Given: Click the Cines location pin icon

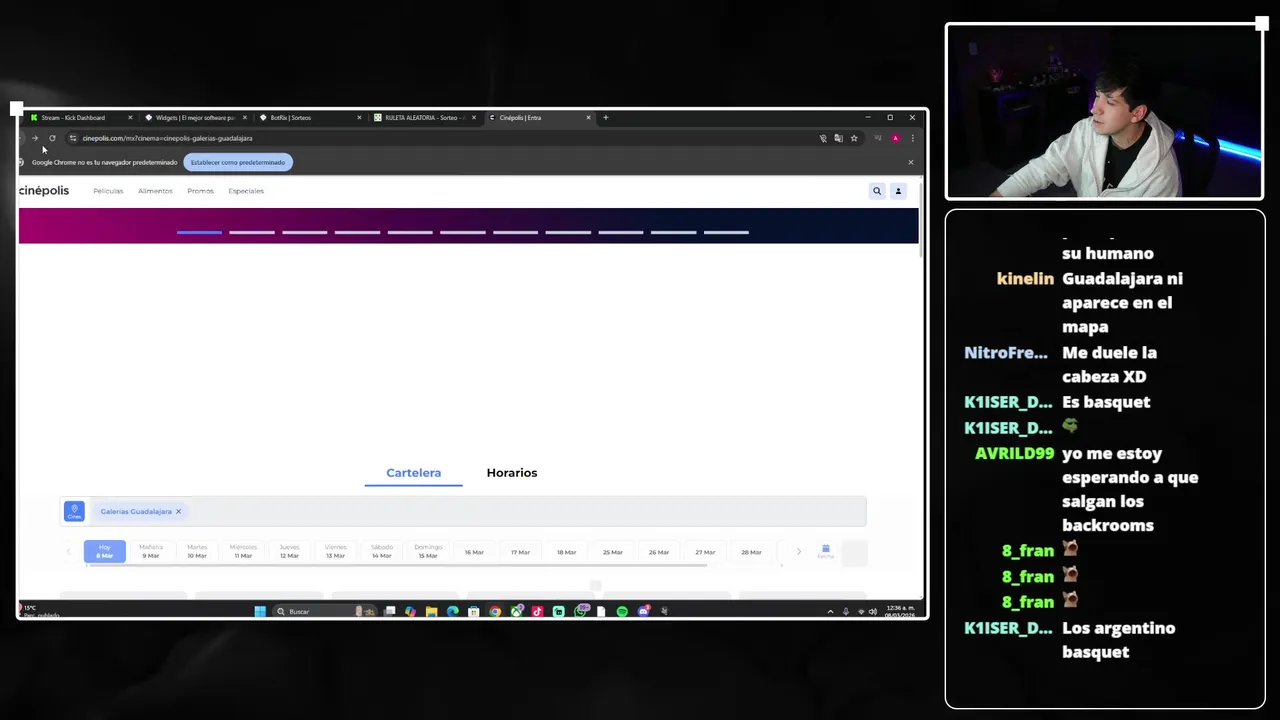Looking at the screenshot, I should (74, 511).
